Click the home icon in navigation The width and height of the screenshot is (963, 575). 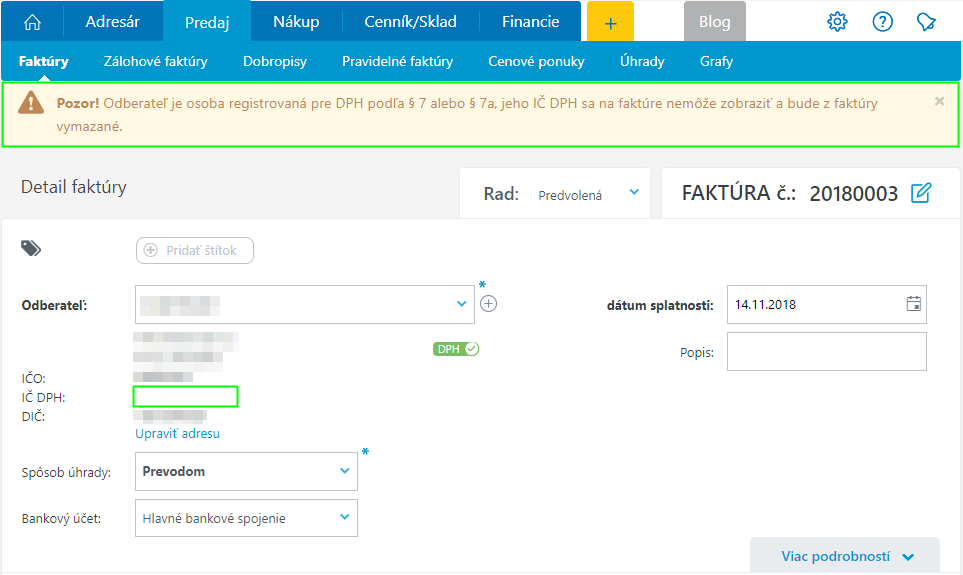click(32, 22)
